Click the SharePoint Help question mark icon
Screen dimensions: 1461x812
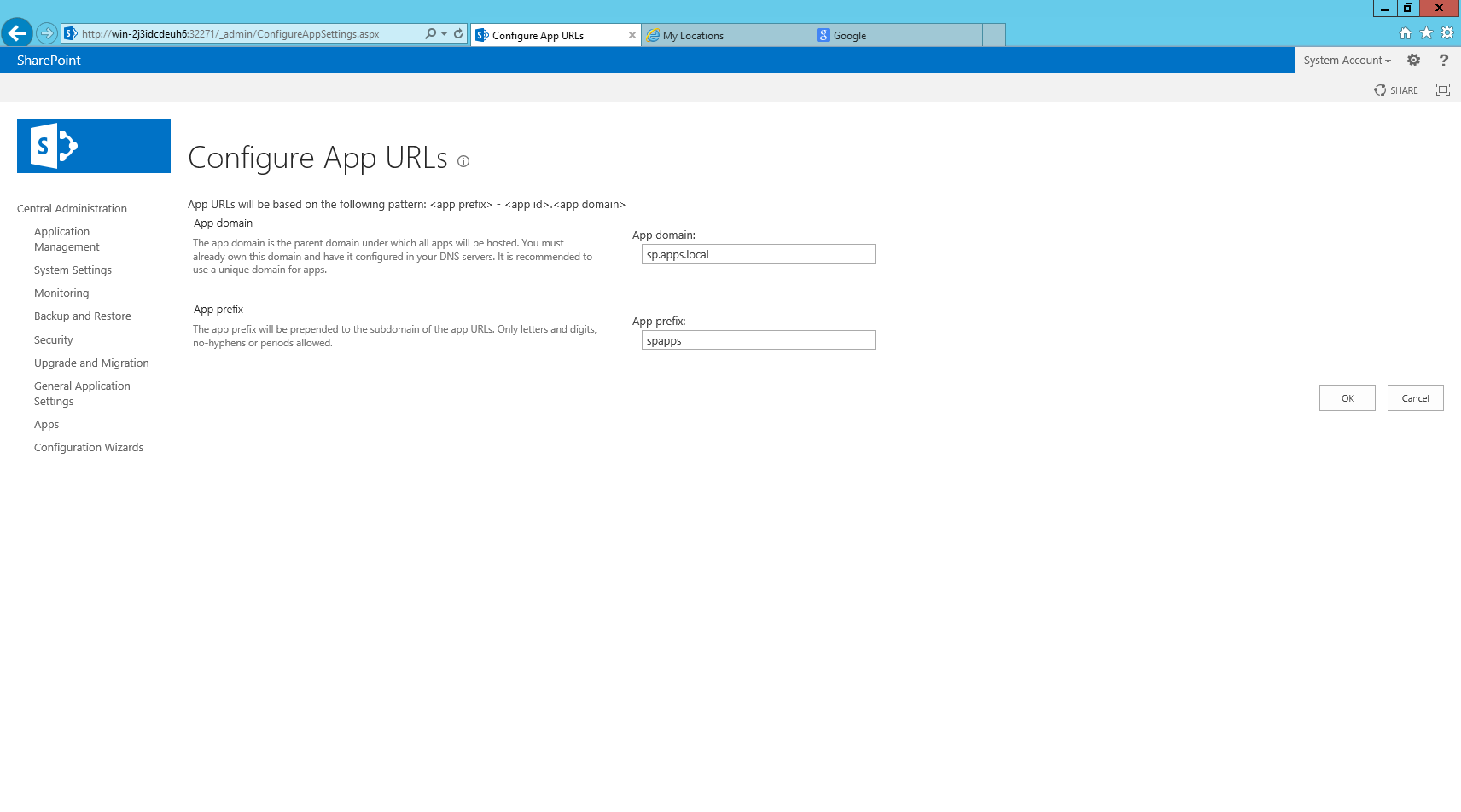click(1444, 60)
